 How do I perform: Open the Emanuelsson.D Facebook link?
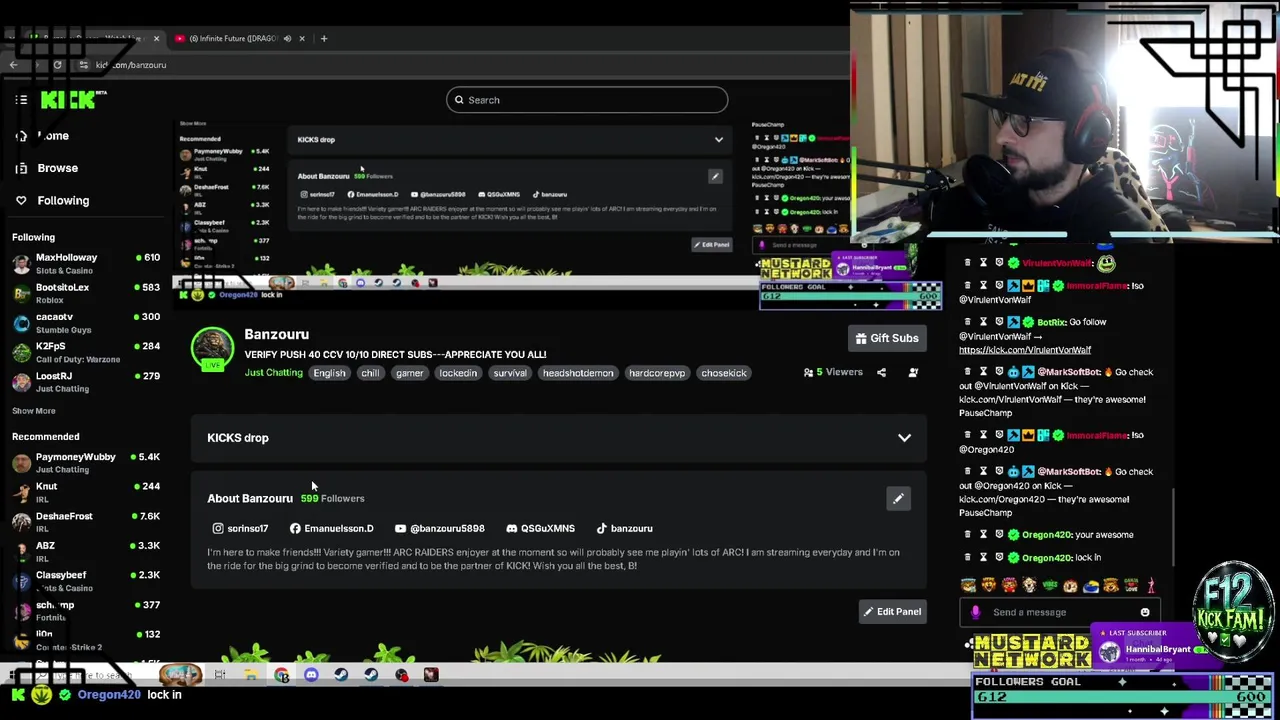[331, 528]
